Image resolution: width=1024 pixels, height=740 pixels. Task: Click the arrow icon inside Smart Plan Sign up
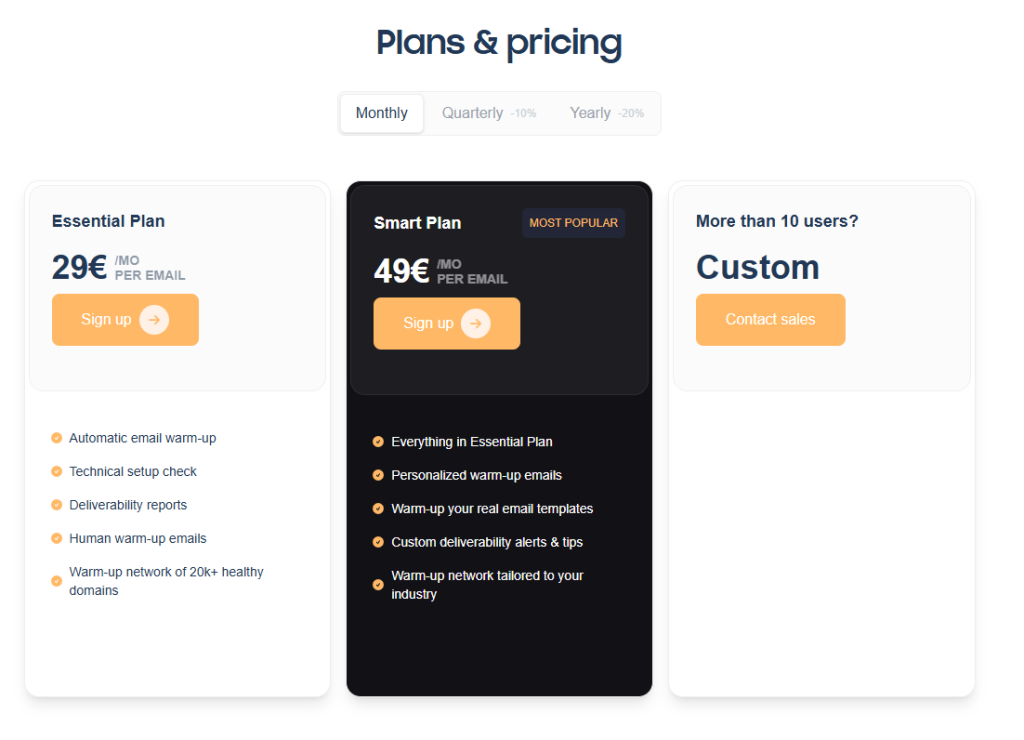point(478,323)
